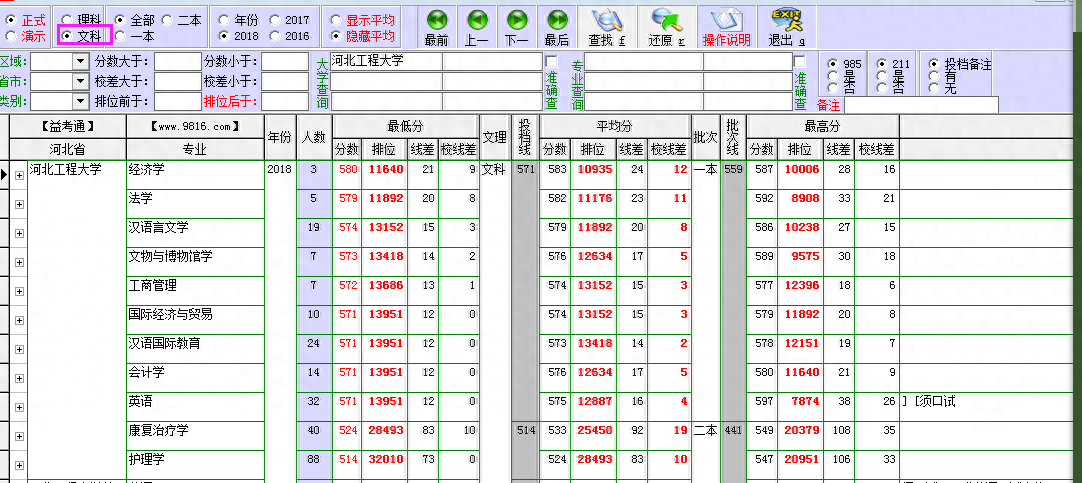
Task: Click university search field containing 河北工程大学
Action: coord(386,62)
